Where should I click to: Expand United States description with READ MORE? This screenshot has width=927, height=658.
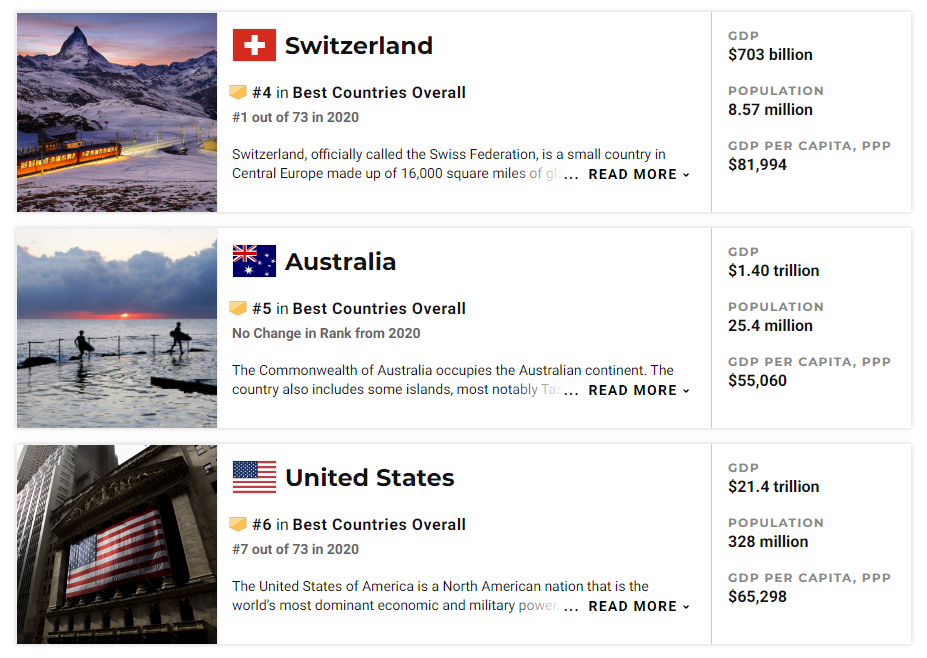point(638,606)
